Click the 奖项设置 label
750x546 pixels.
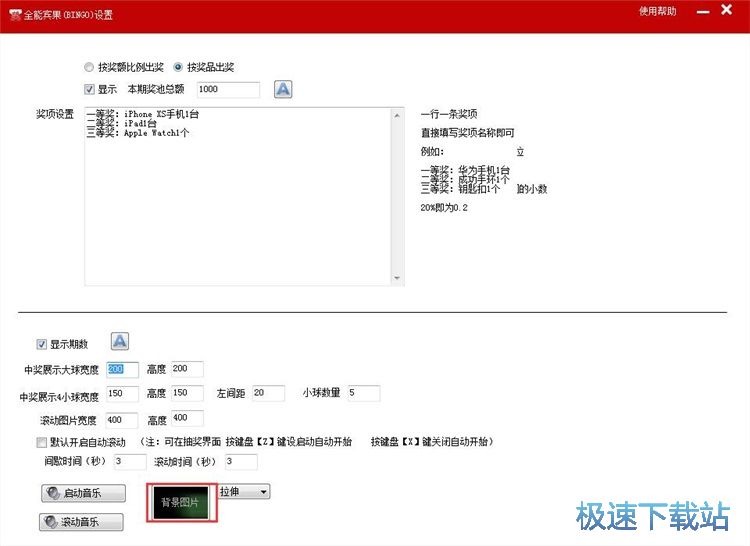point(55,114)
